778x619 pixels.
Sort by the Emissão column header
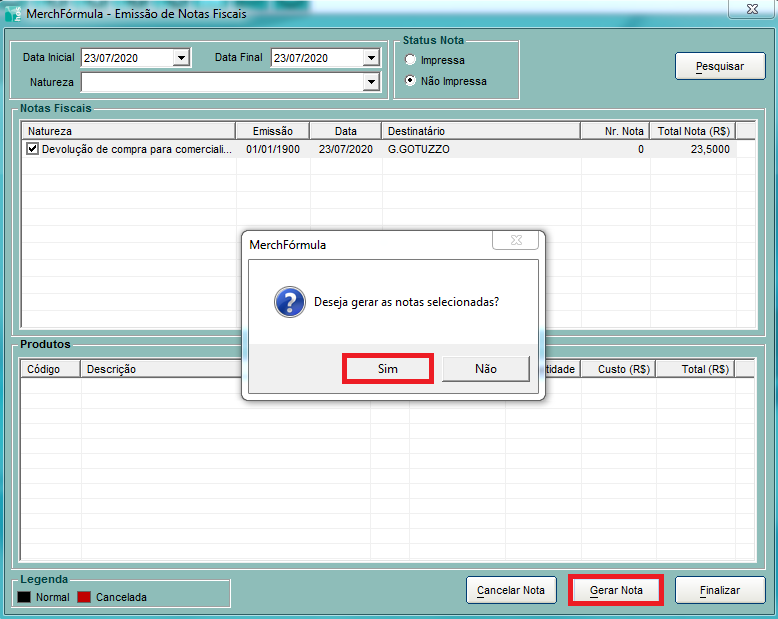272,131
